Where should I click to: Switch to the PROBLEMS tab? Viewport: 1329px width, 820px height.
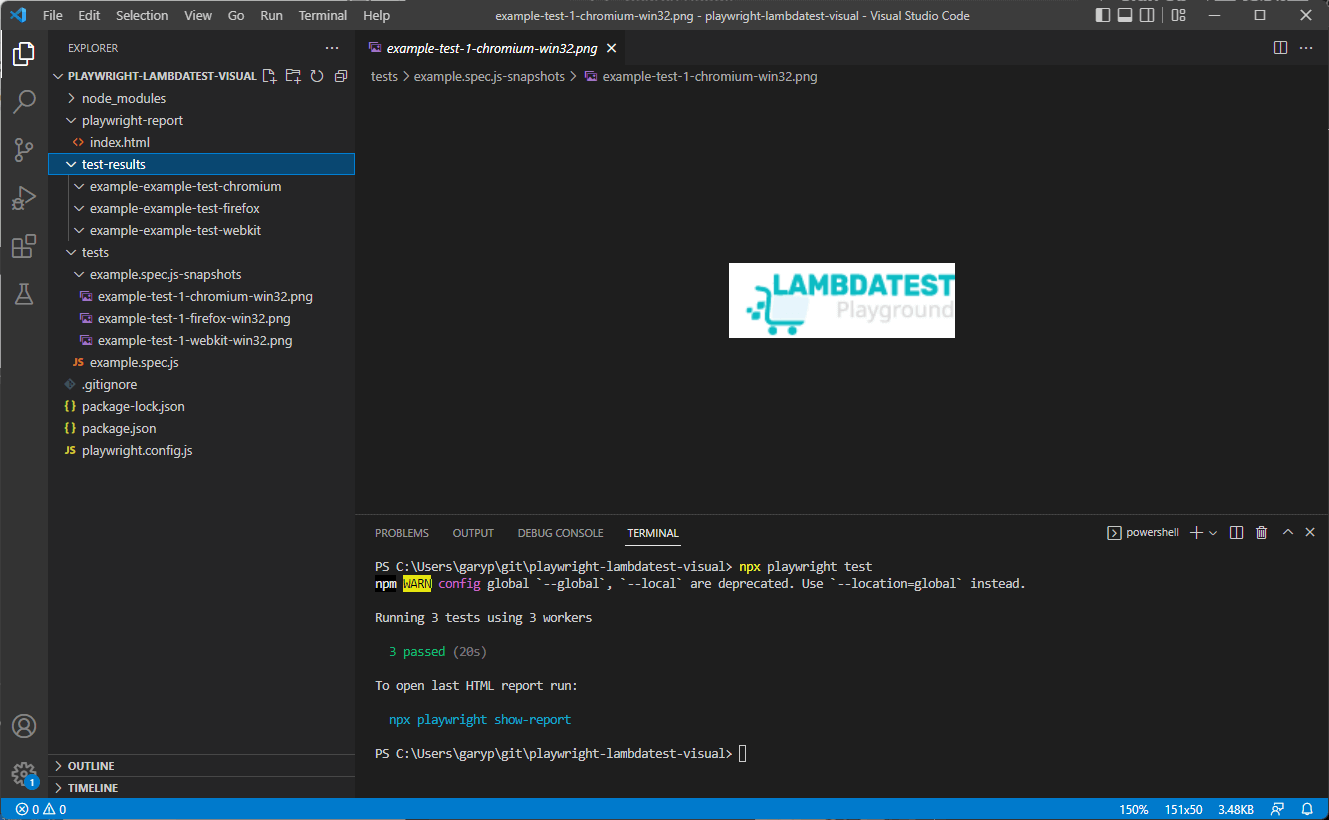[x=401, y=532]
